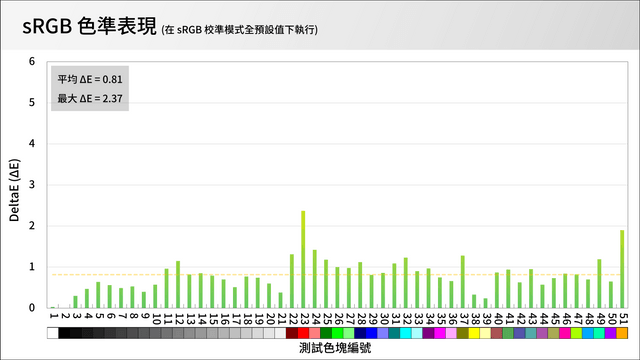Click x-axis patch number 30
Screen dimensions: 640x360
point(384,319)
